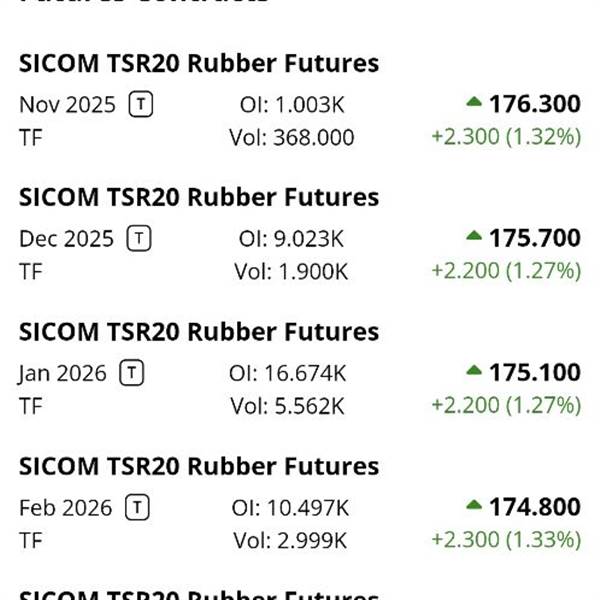
Task: Click the +2.200 (1.27%) change for Dec 2025
Action: click(505, 271)
